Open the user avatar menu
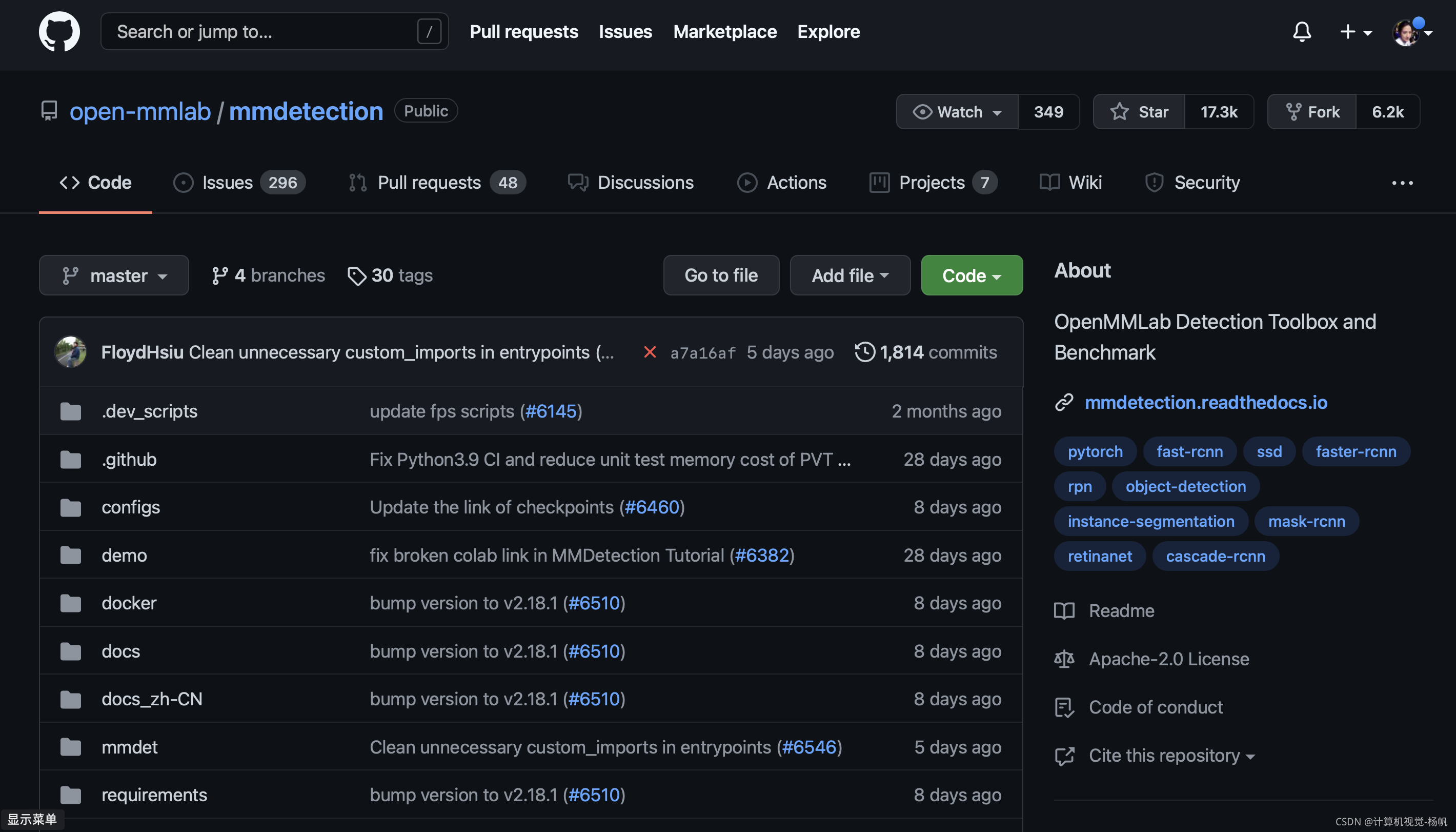The height and width of the screenshot is (832, 1456). point(1411,32)
